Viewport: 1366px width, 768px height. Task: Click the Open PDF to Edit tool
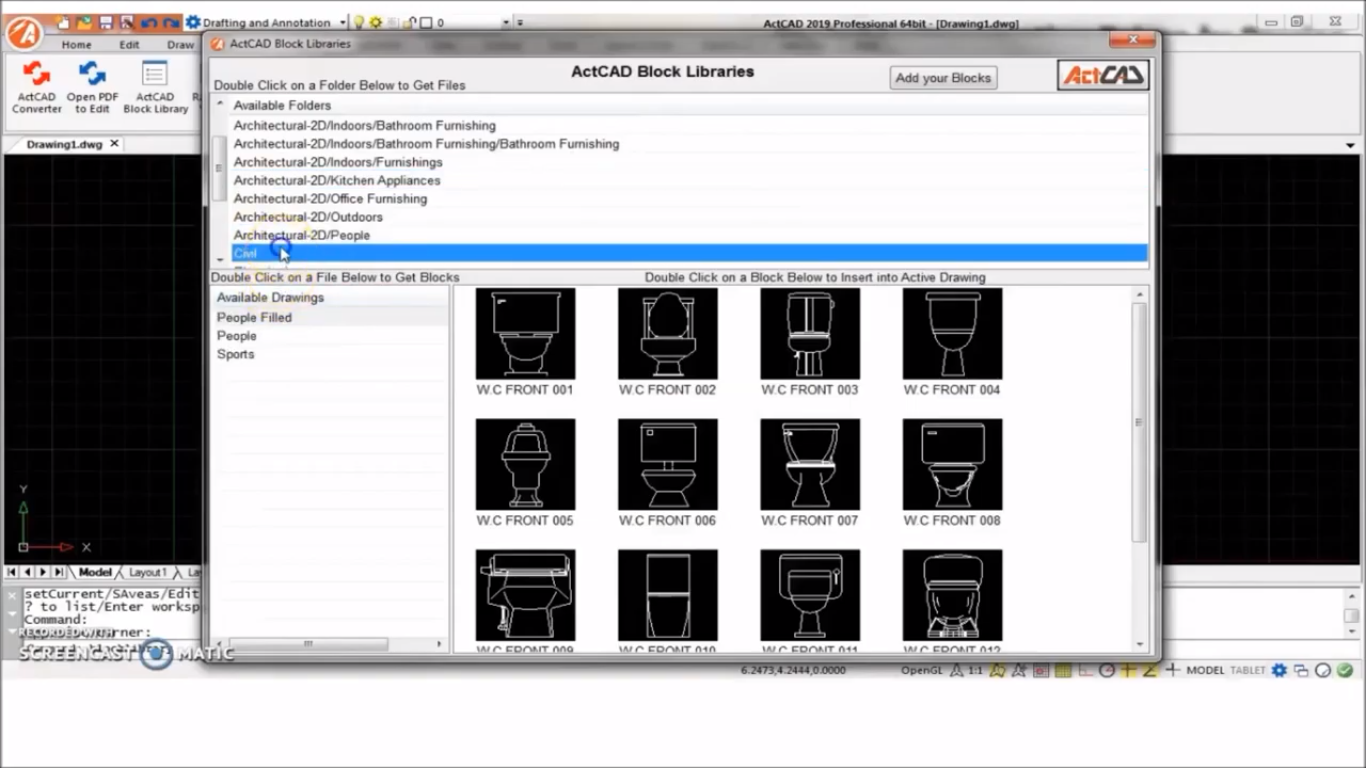click(x=92, y=87)
